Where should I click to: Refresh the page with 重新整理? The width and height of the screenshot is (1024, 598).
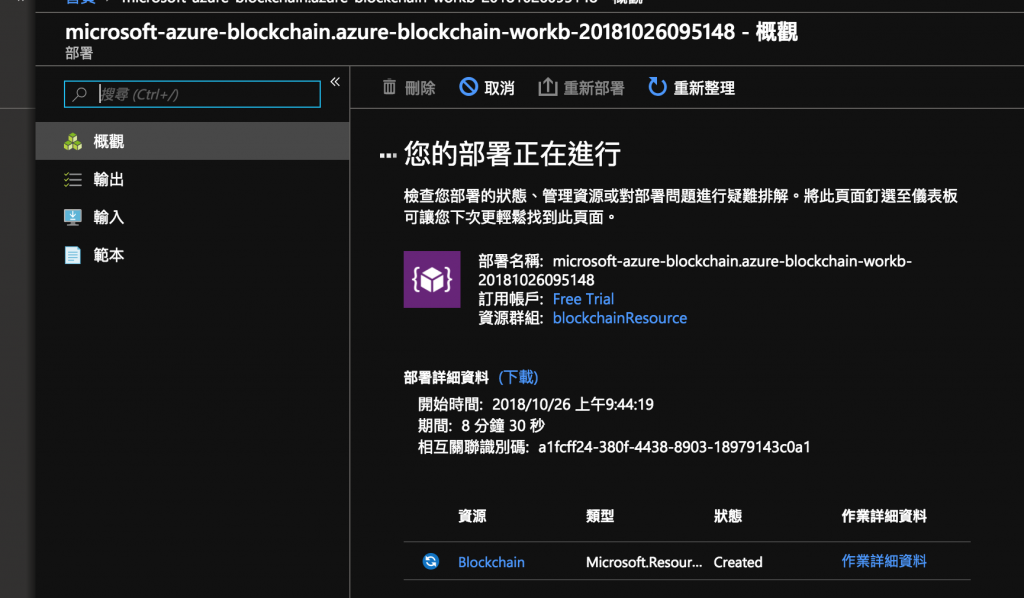coord(704,88)
